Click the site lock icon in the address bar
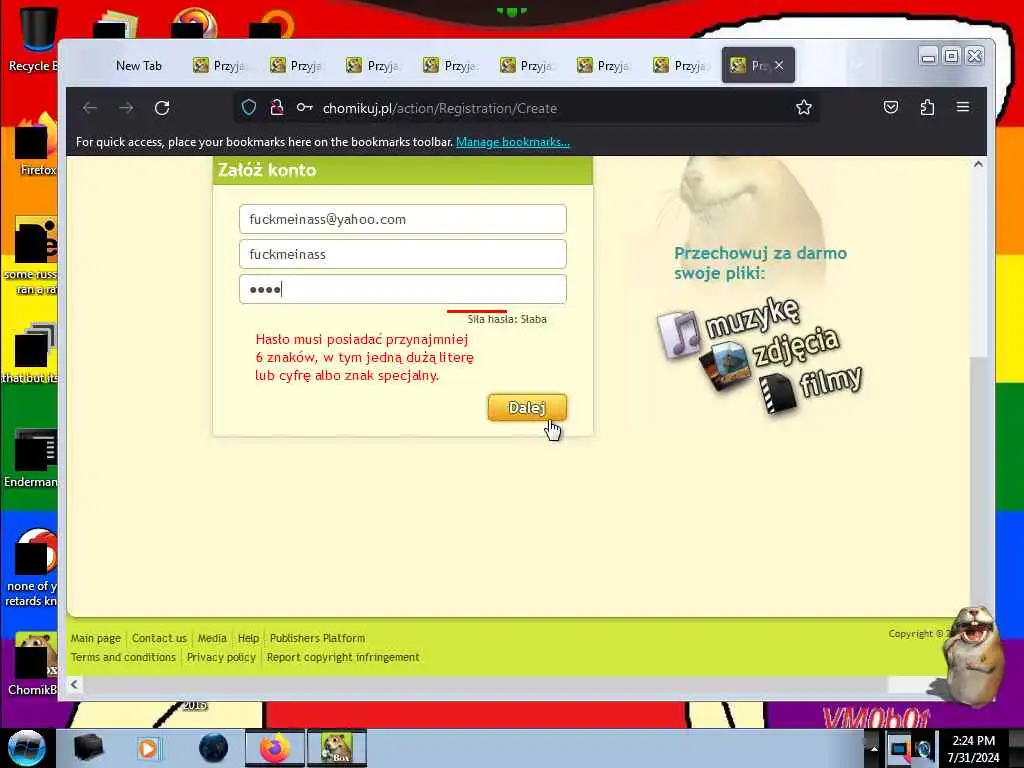The width and height of the screenshot is (1024, 768). pyautogui.click(x=277, y=108)
